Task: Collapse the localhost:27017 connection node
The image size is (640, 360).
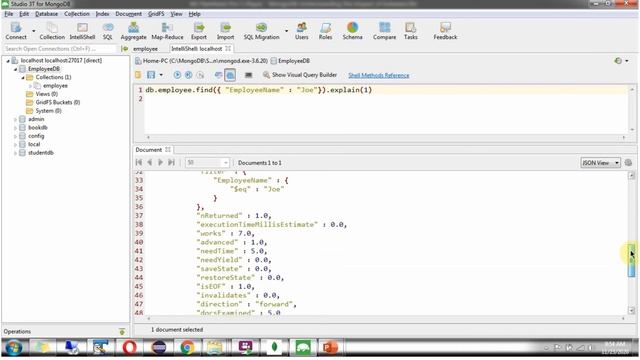Action: (8, 60)
